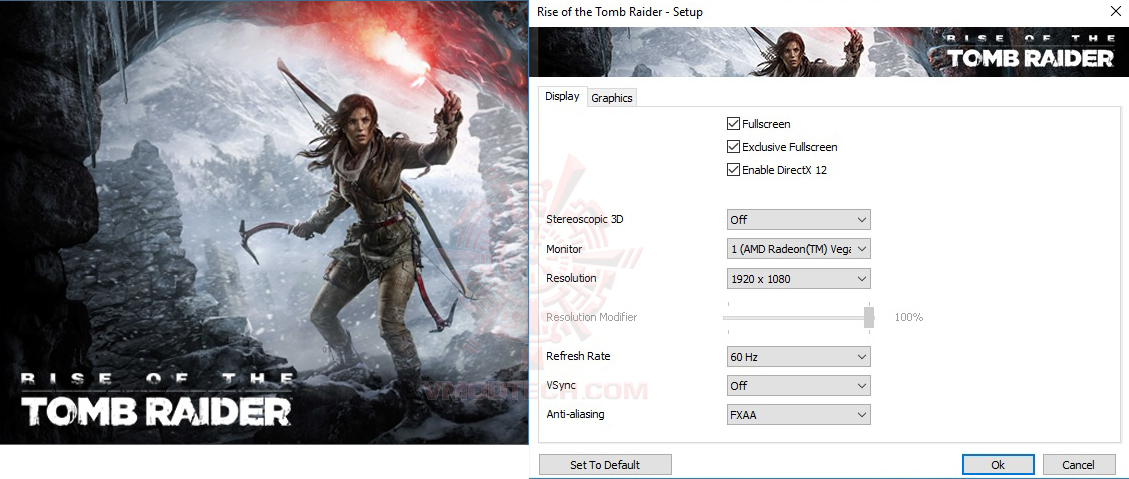1129x479 pixels.
Task: Click the 100% resolution modifier value
Action: (909, 317)
